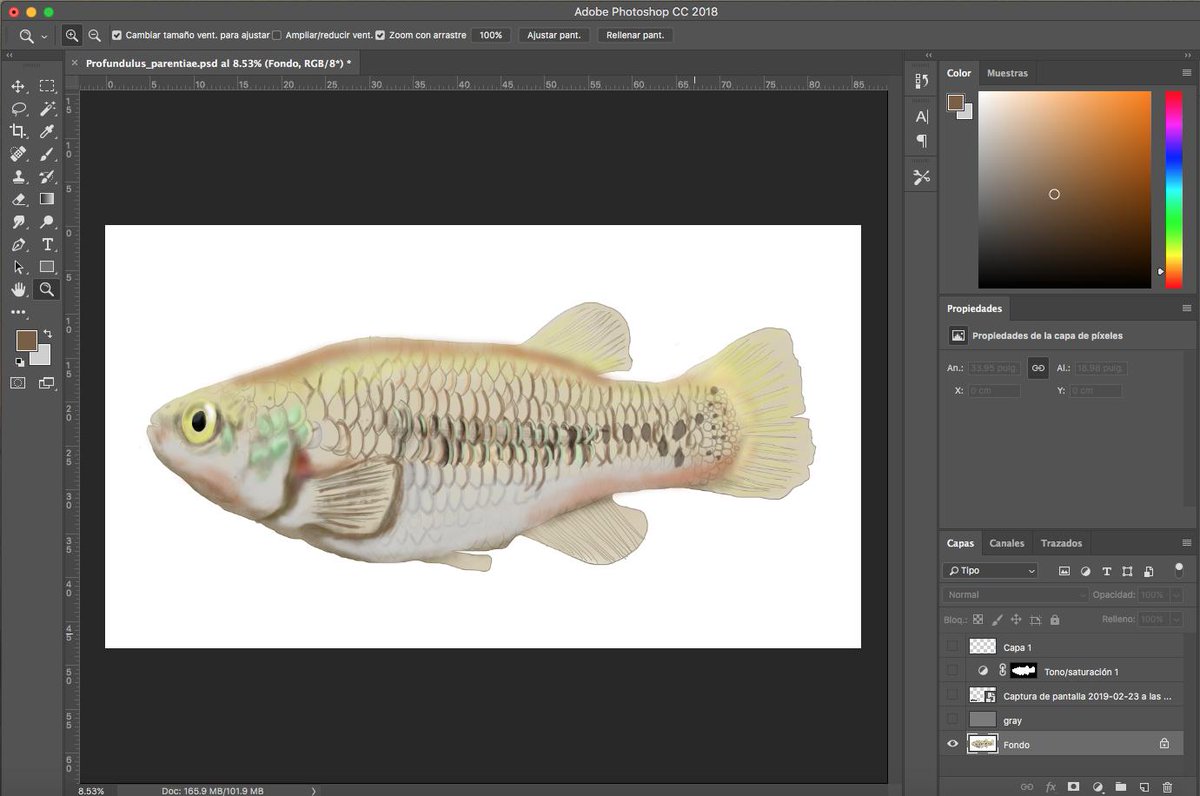Screen dimensions: 1200x796
Task: Create a new layer in Capas panel
Action: pos(1144,787)
